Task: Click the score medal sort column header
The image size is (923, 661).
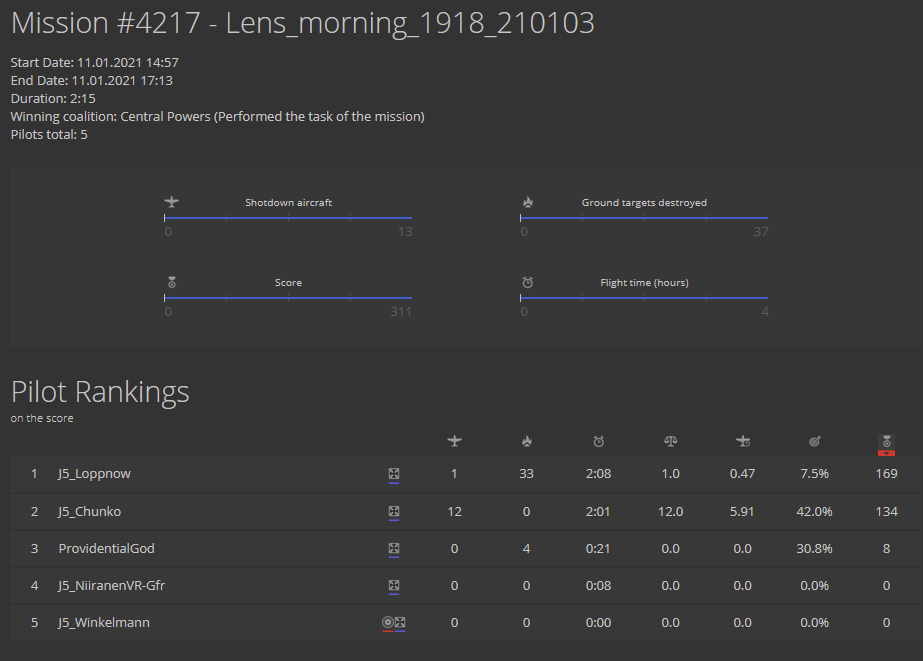Action: coord(886,441)
